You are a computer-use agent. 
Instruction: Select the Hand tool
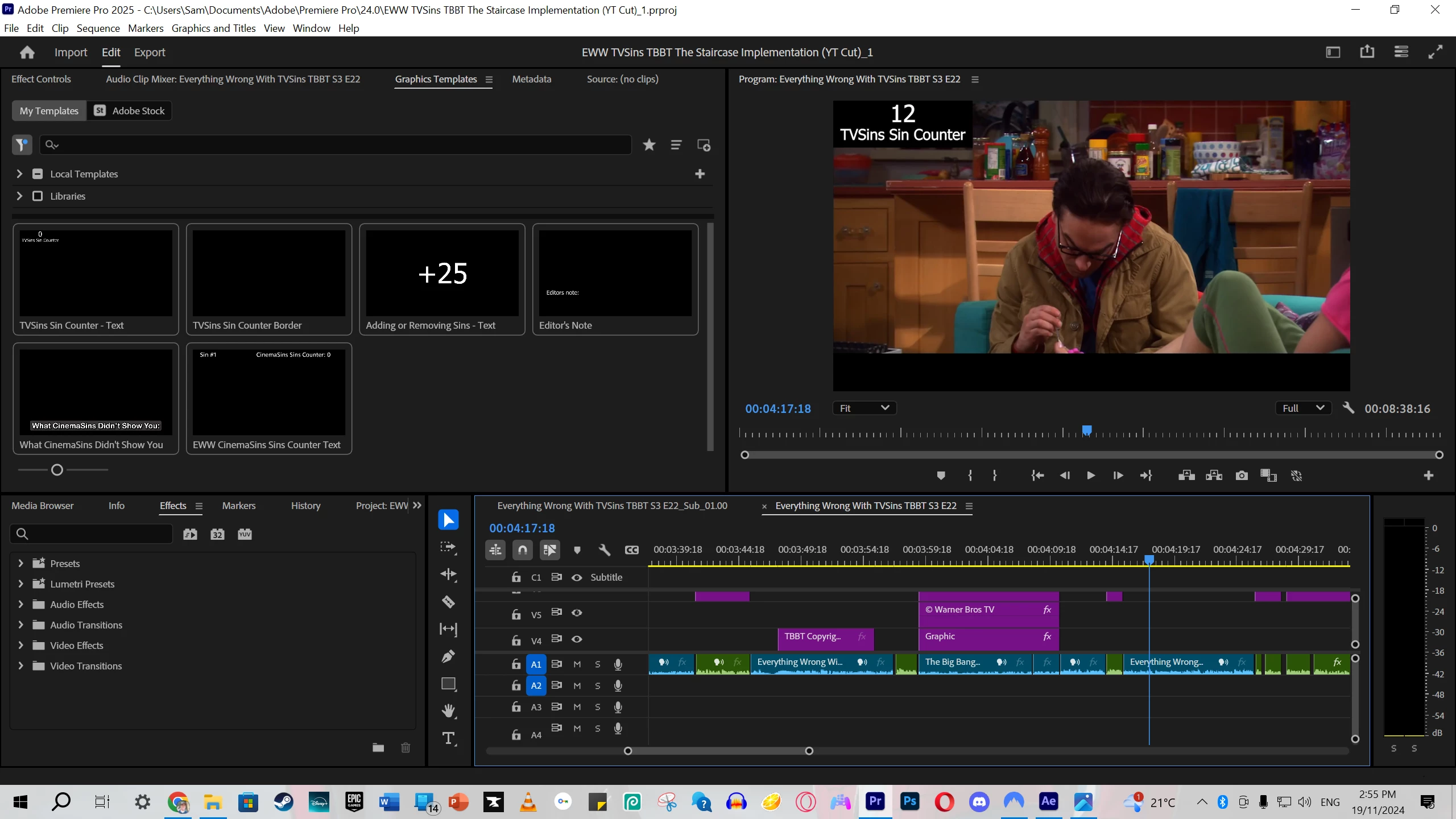coord(448,711)
